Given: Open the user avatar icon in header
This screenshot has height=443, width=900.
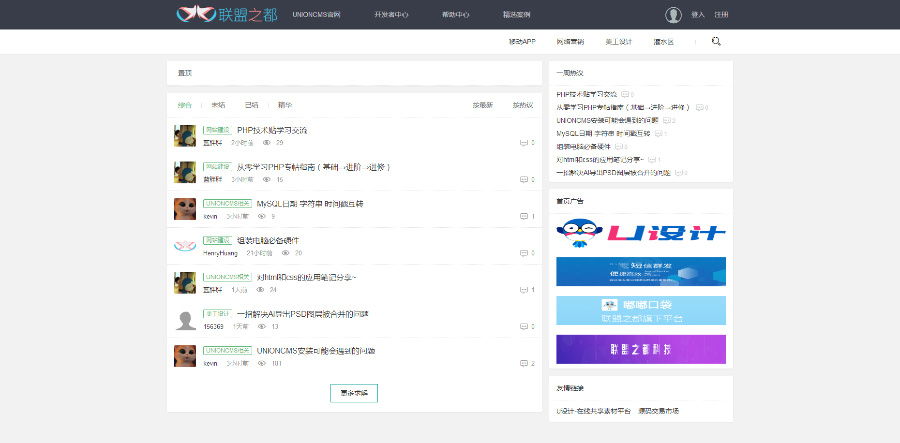Looking at the screenshot, I should [x=673, y=15].
